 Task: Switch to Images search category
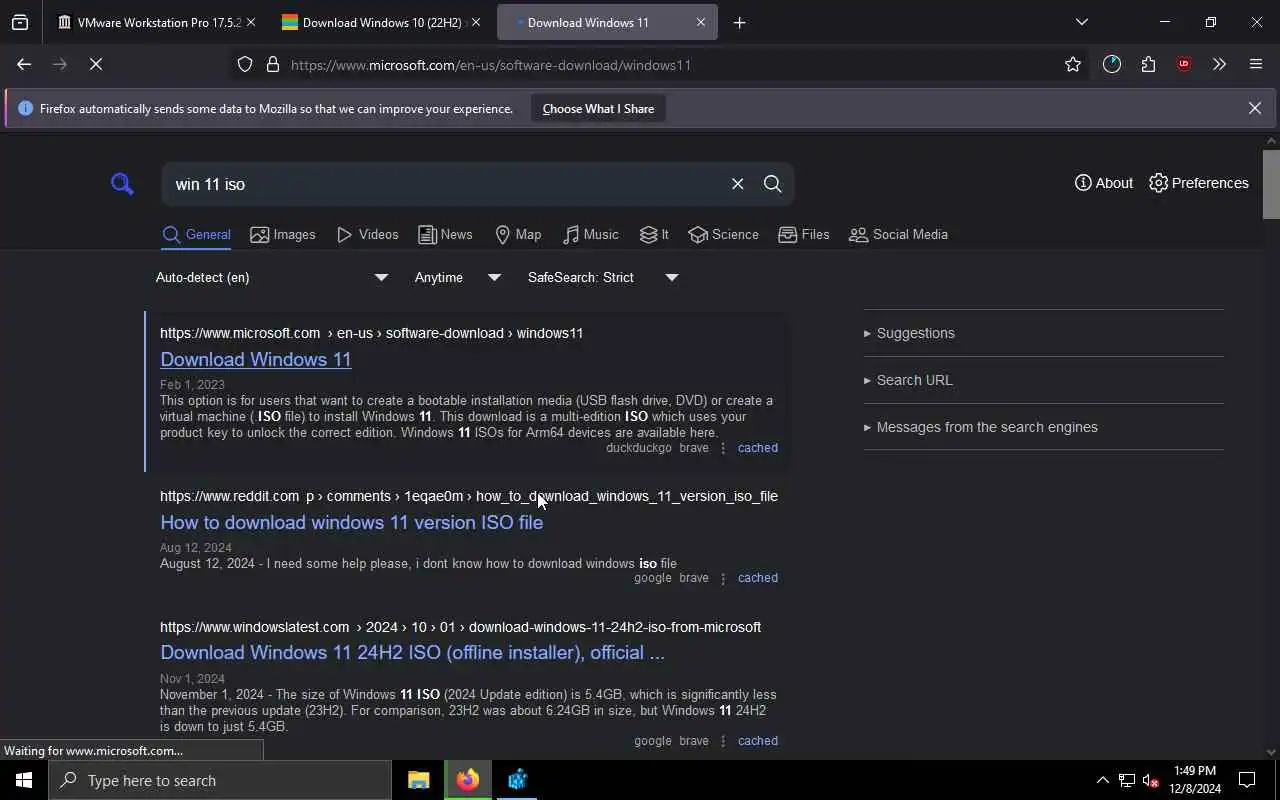pyautogui.click(x=283, y=235)
